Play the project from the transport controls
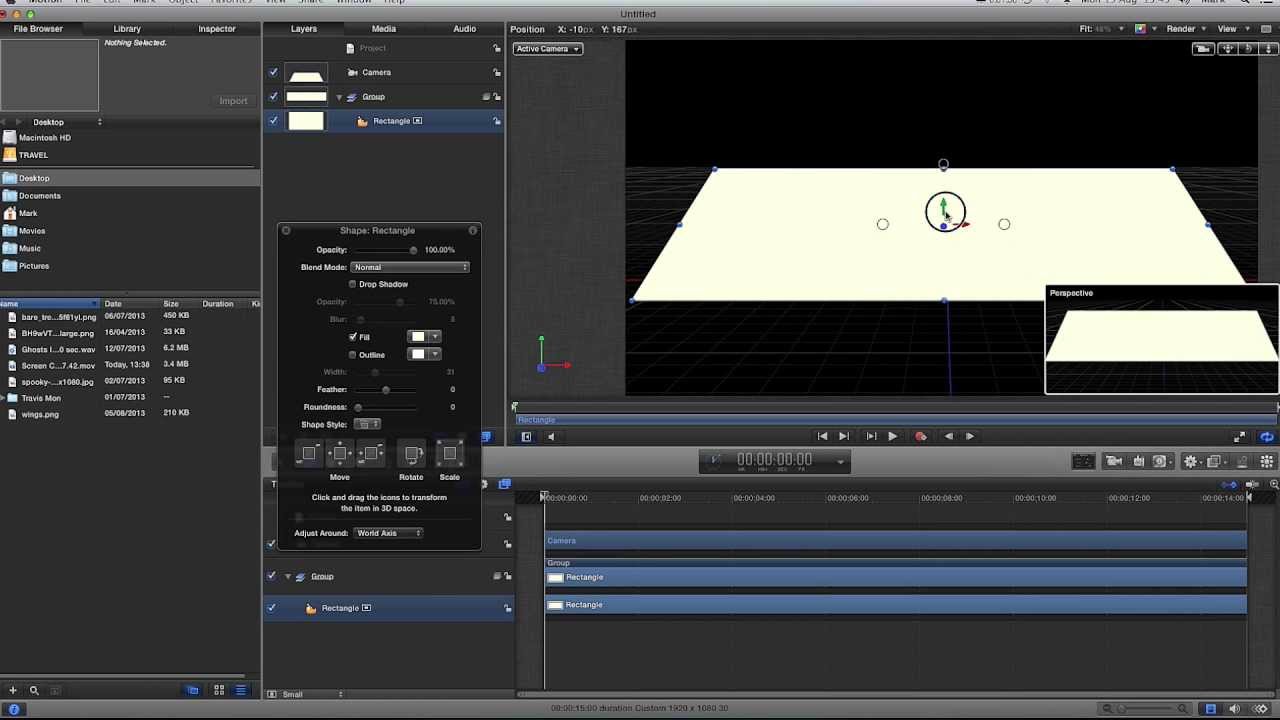Screen dimensions: 1280x720 point(892,436)
